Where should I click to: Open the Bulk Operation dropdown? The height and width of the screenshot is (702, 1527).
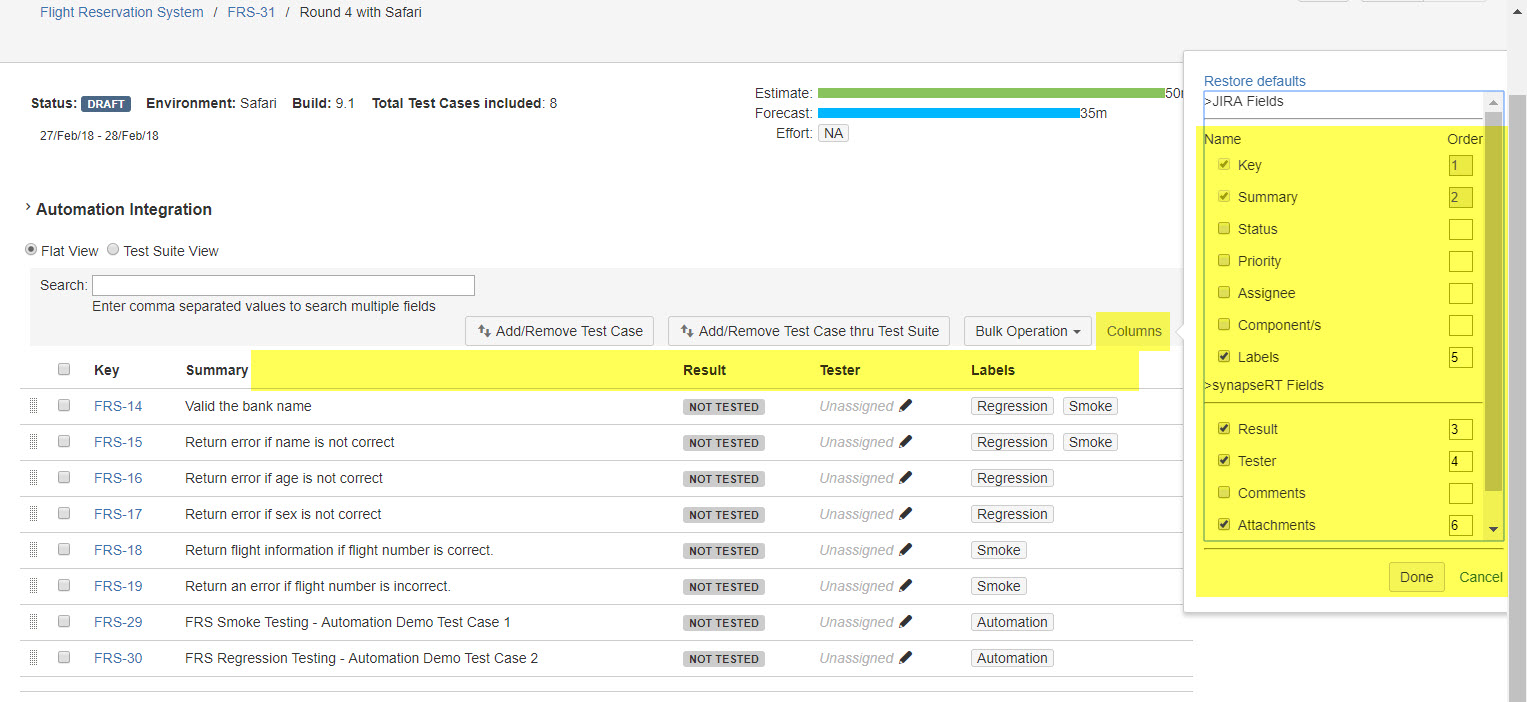pyautogui.click(x=1027, y=331)
